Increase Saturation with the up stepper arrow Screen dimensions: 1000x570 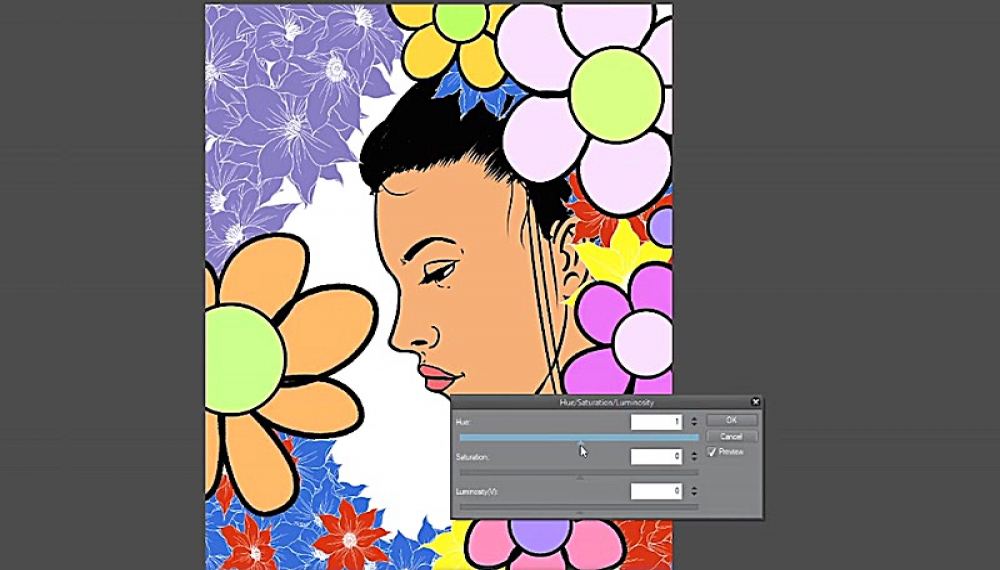(694, 453)
